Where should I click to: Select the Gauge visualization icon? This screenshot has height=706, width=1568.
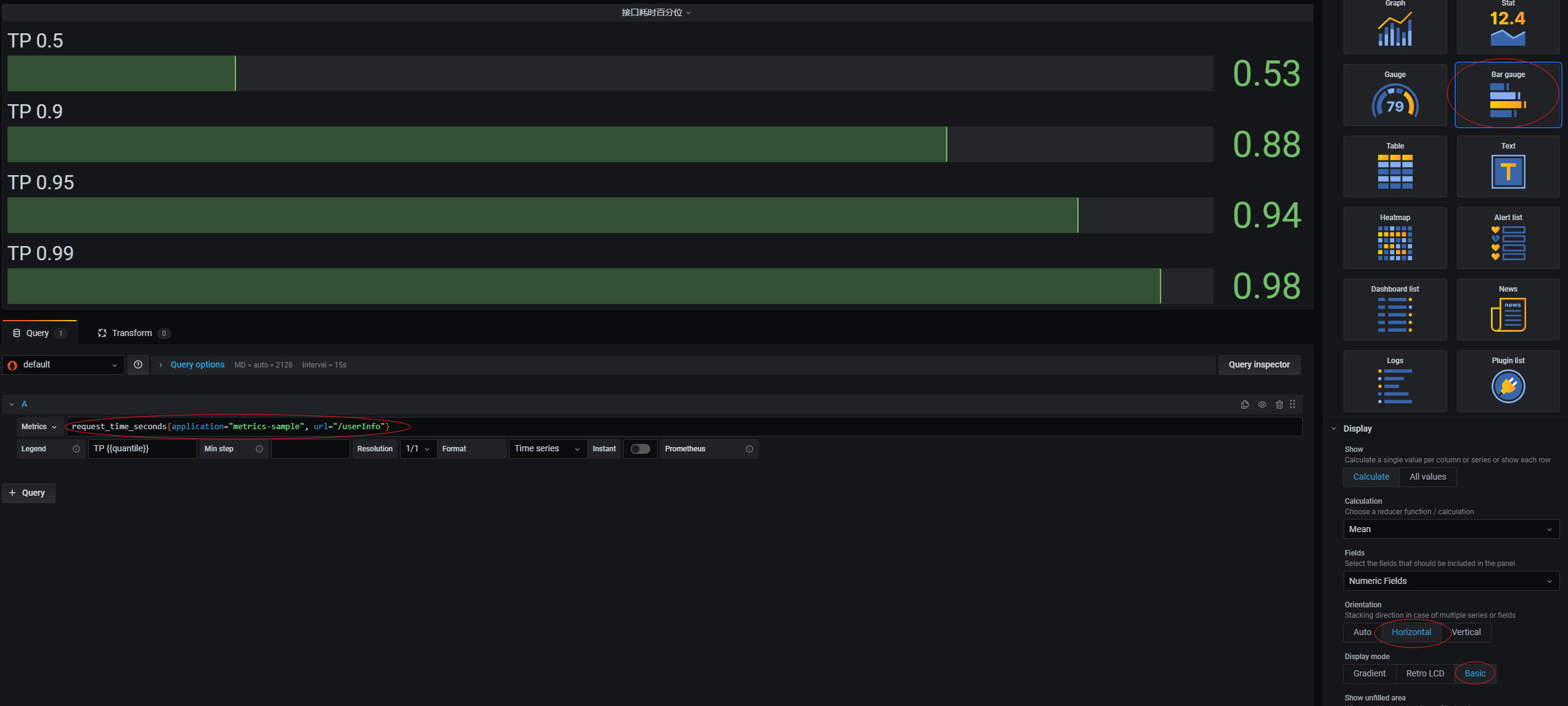click(x=1395, y=96)
